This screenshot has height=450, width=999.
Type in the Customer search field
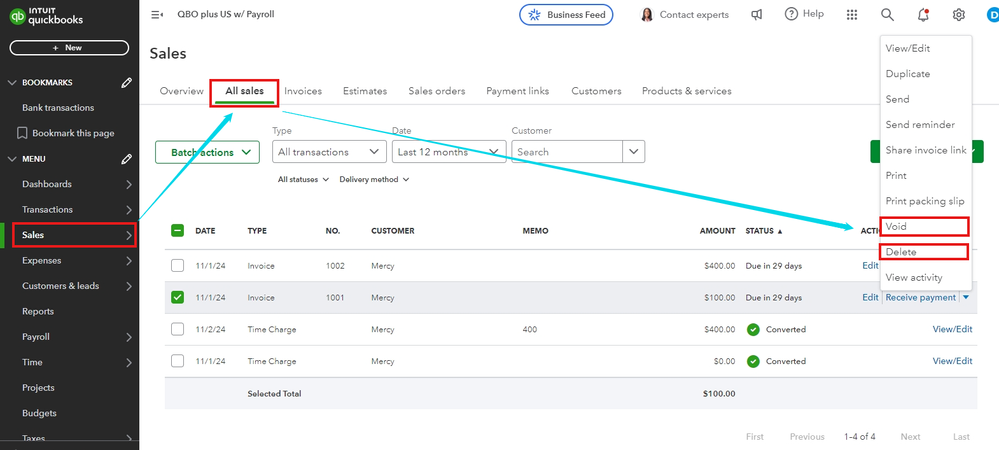[x=566, y=152]
